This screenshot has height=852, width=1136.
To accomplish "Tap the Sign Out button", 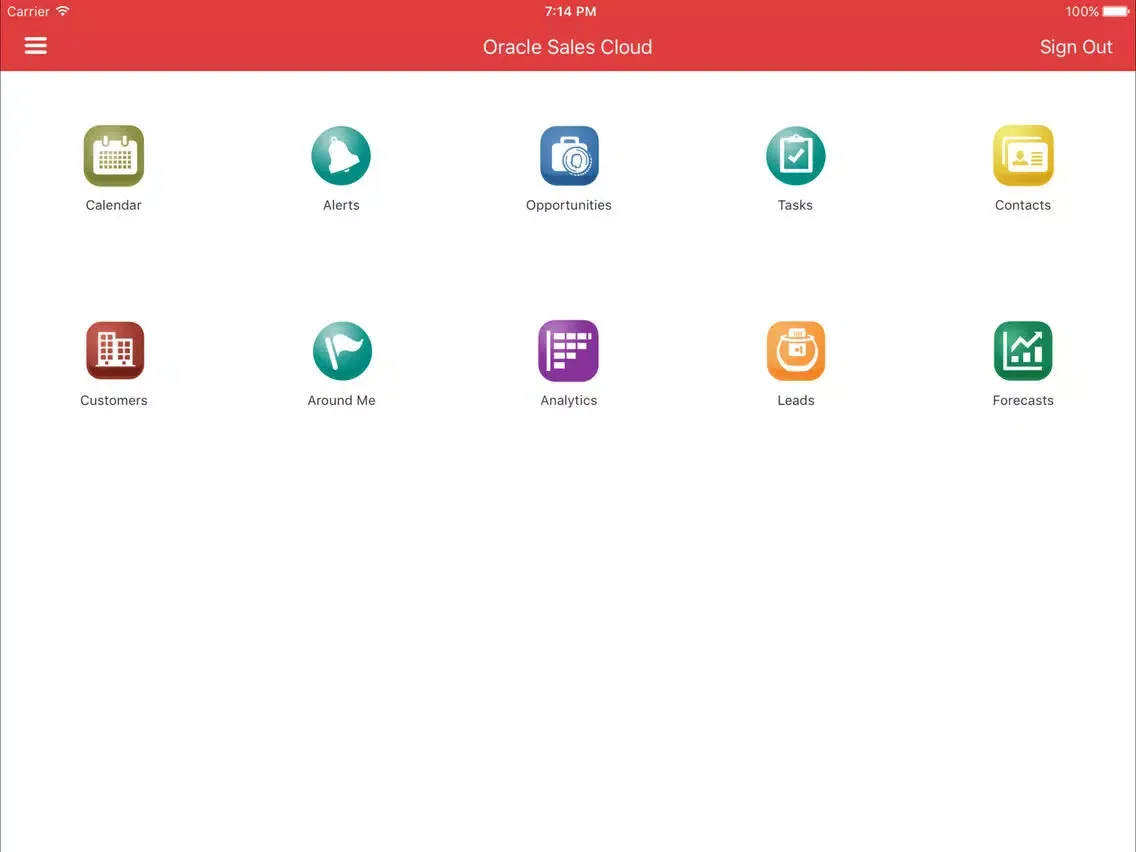I will point(1076,47).
